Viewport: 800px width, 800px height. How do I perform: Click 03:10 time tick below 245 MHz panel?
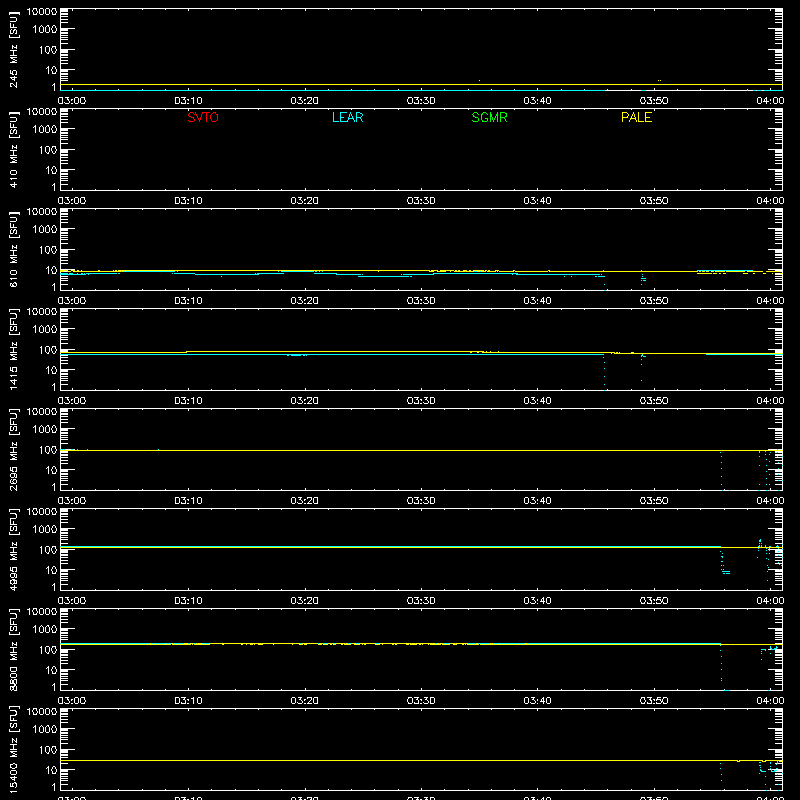pos(188,101)
